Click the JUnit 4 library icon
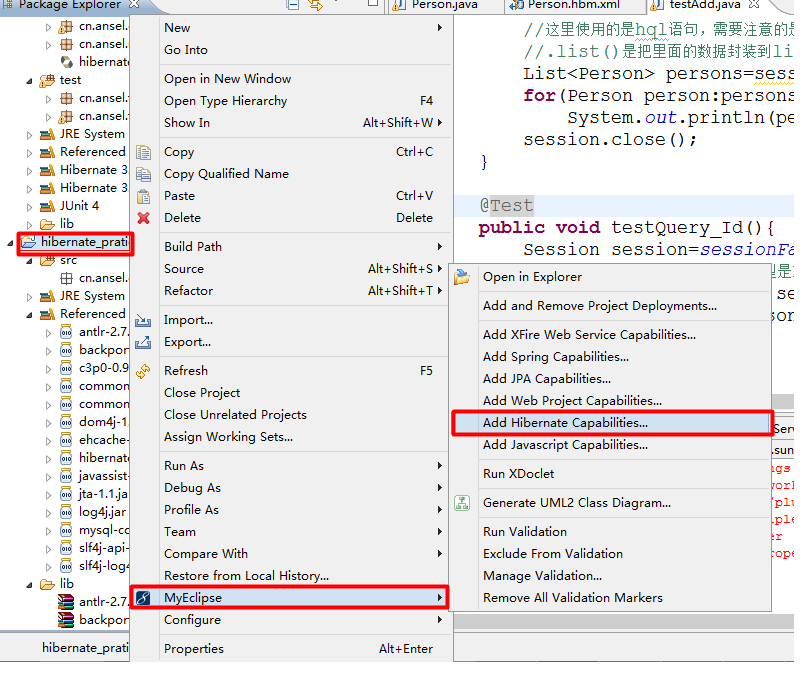This screenshot has width=807, height=678. 47,206
